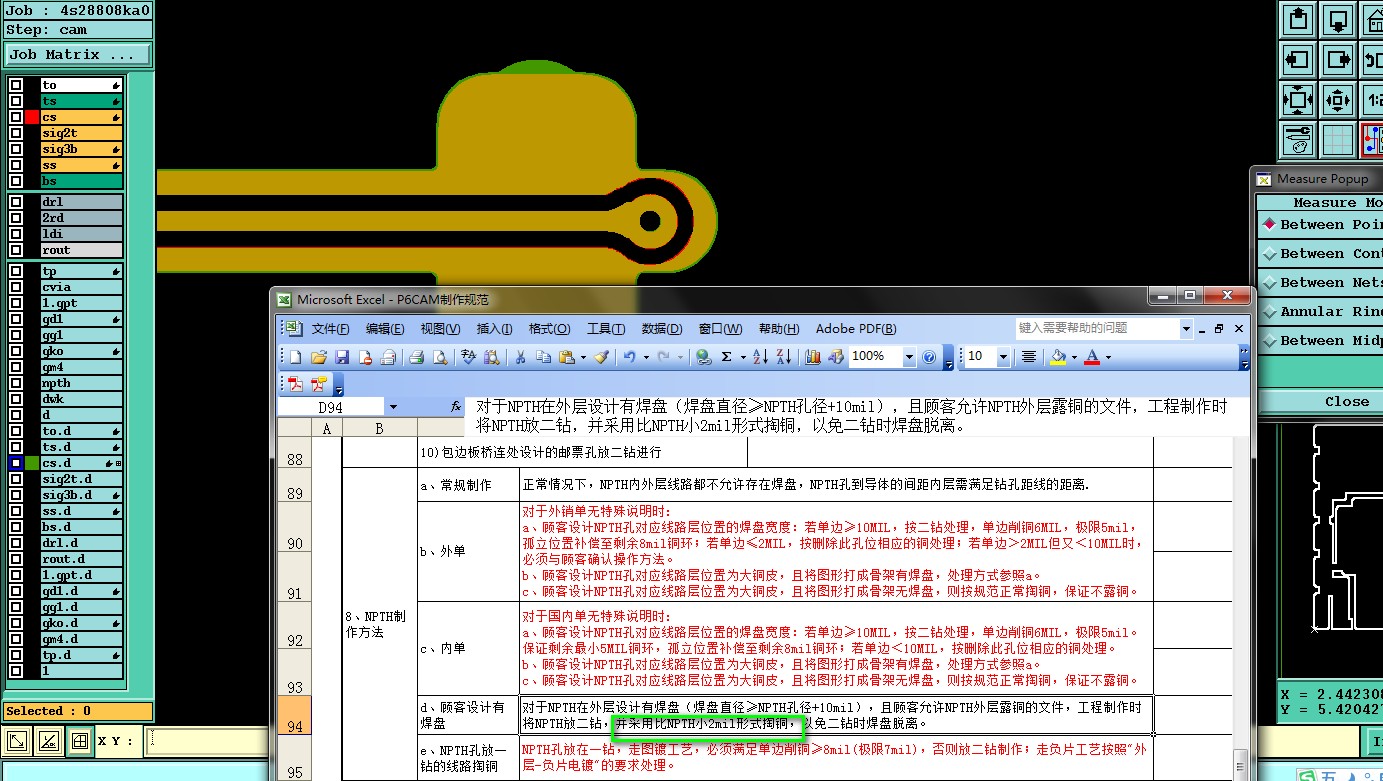1383x781 pixels.
Task: Click Excel New workbook icon
Action: point(295,357)
